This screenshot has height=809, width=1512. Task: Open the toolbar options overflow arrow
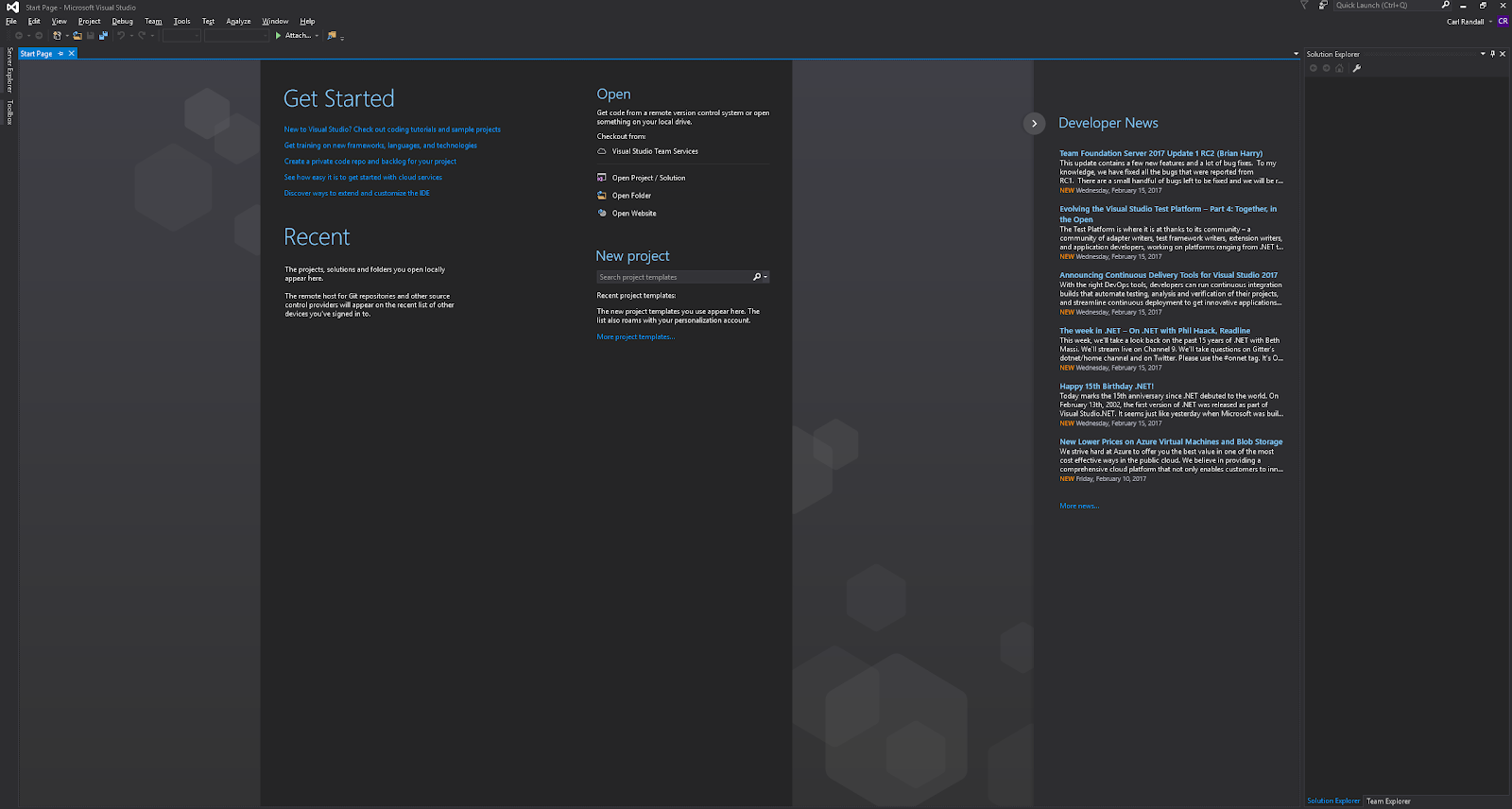coord(342,37)
